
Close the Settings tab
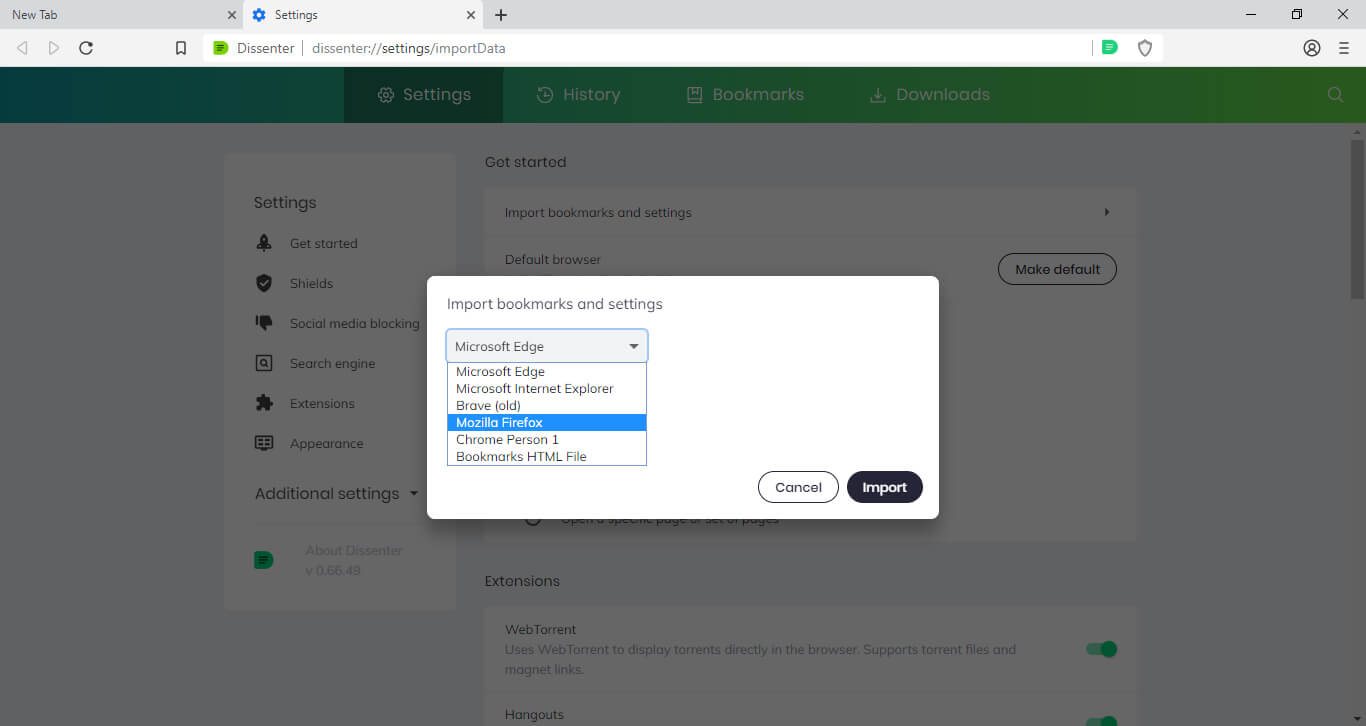(471, 15)
